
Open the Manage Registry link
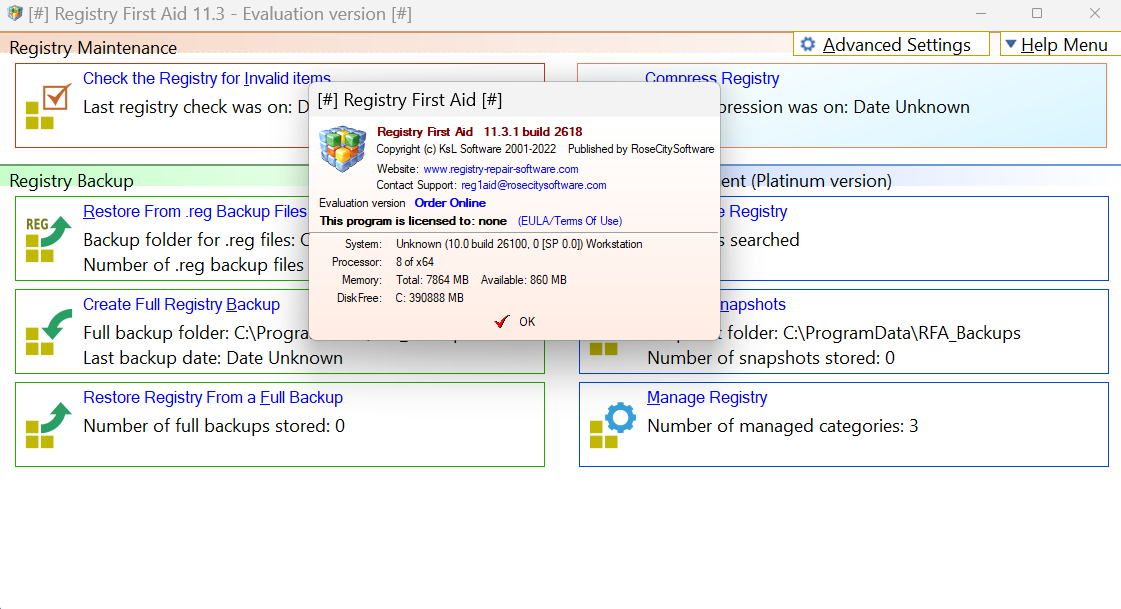(707, 397)
